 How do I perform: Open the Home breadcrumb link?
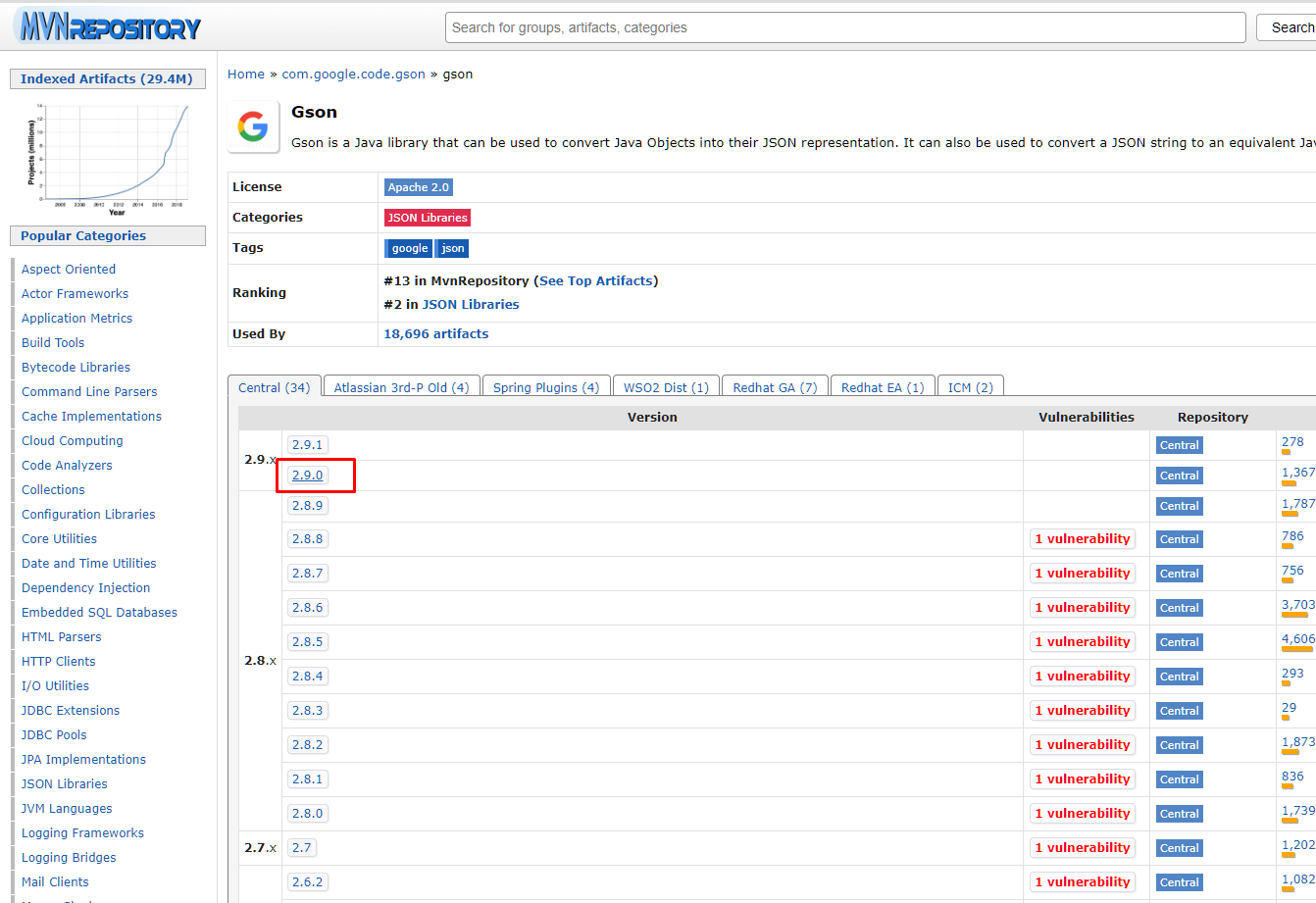(246, 74)
